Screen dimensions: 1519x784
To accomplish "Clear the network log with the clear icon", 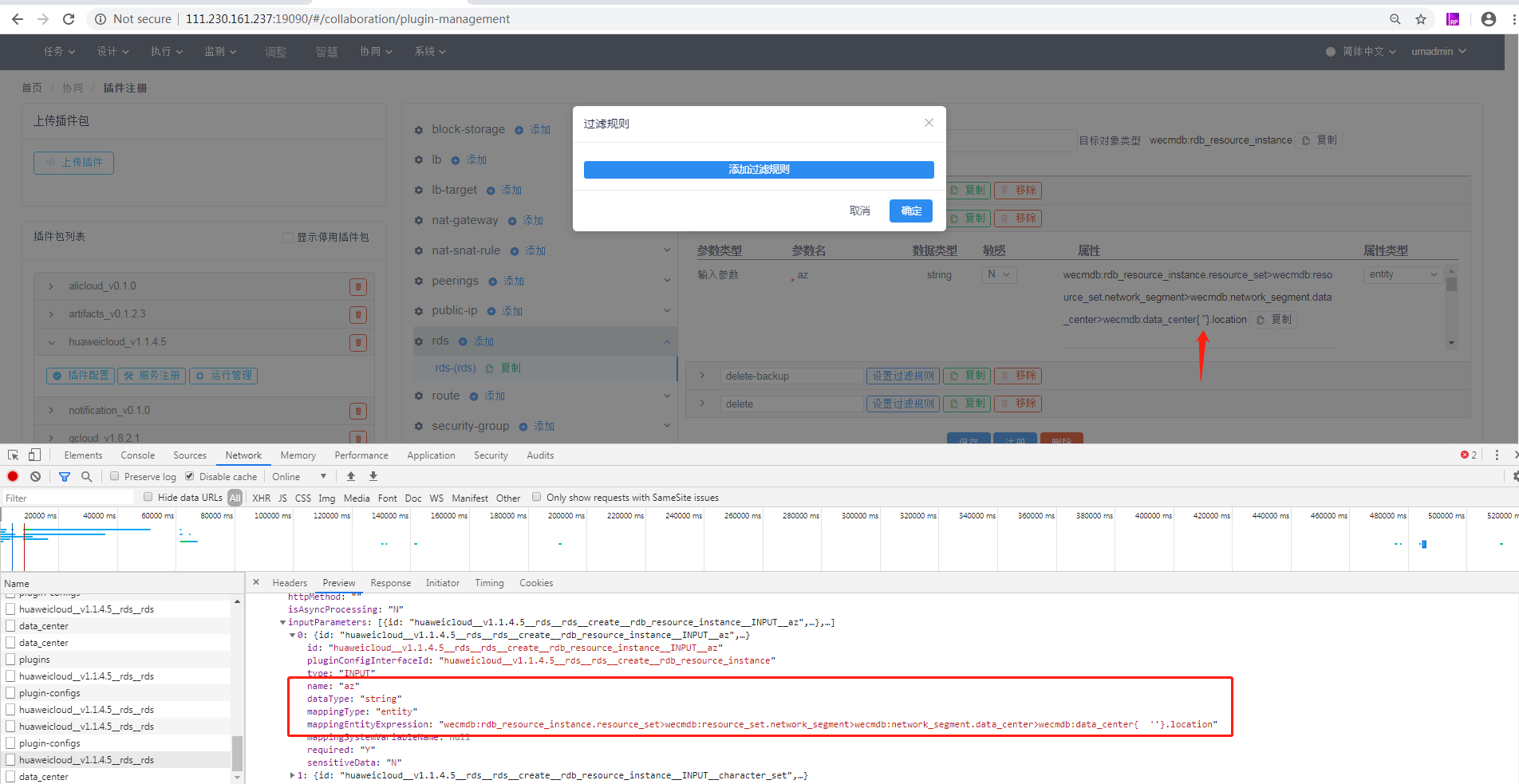I will pyautogui.click(x=35, y=476).
